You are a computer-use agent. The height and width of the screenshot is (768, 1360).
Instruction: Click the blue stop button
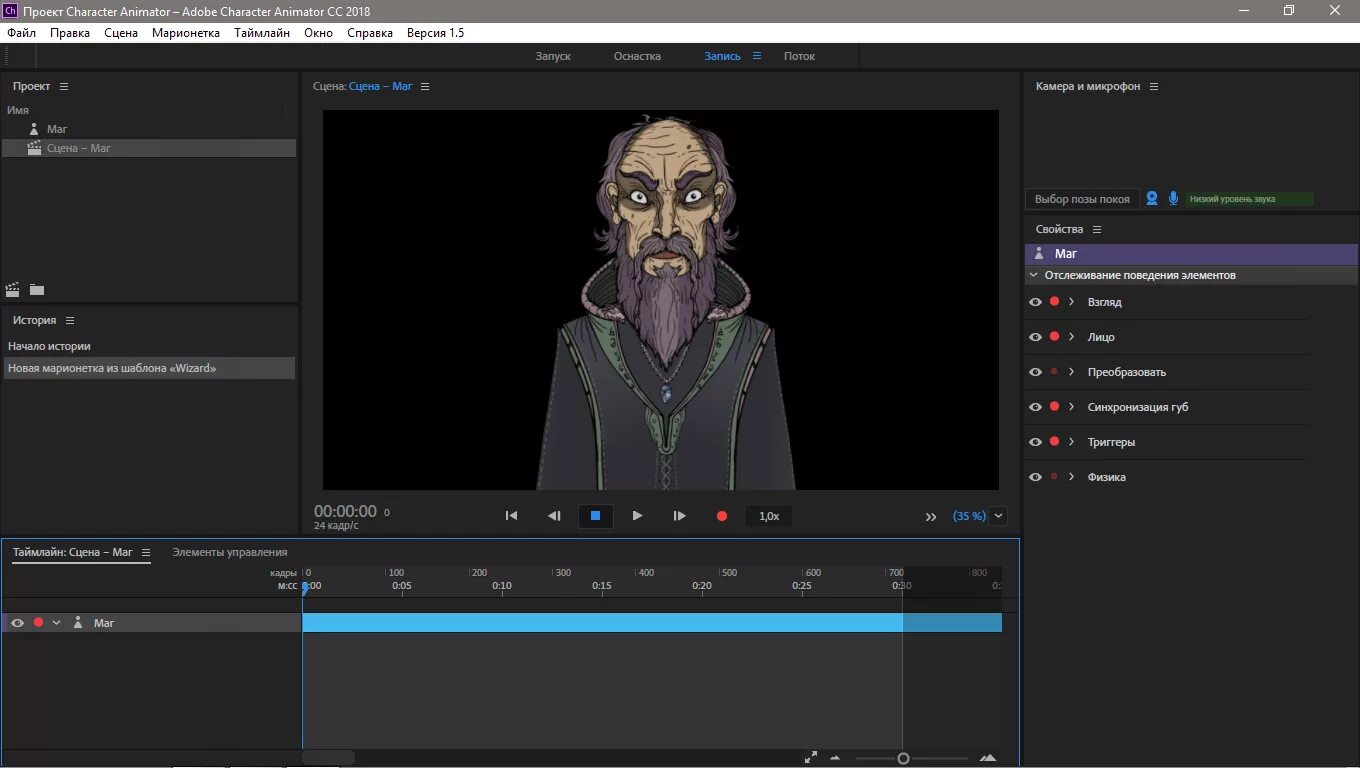pyautogui.click(x=595, y=516)
